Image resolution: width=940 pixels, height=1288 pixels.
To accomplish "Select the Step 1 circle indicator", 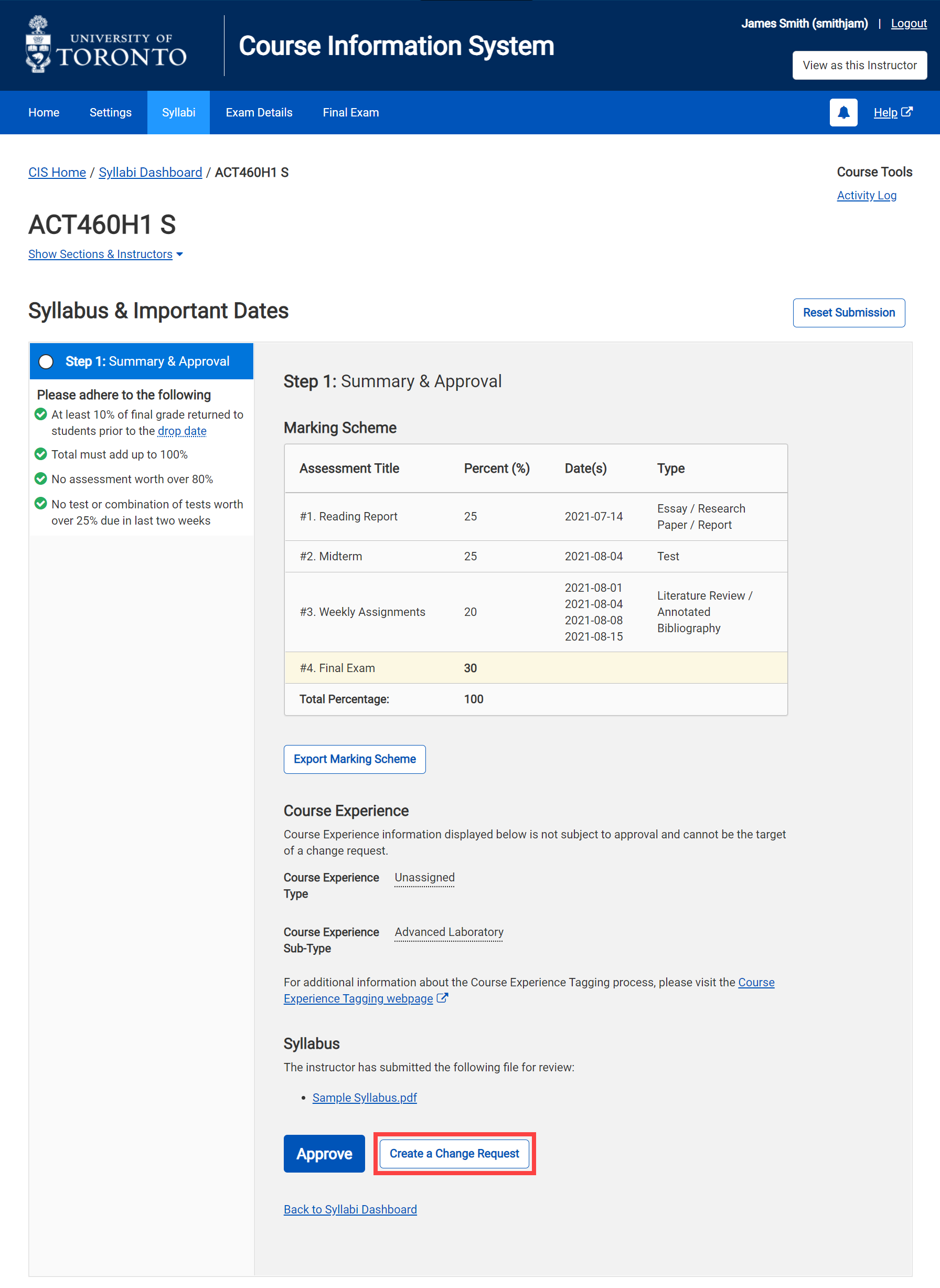I will pyautogui.click(x=46, y=361).
